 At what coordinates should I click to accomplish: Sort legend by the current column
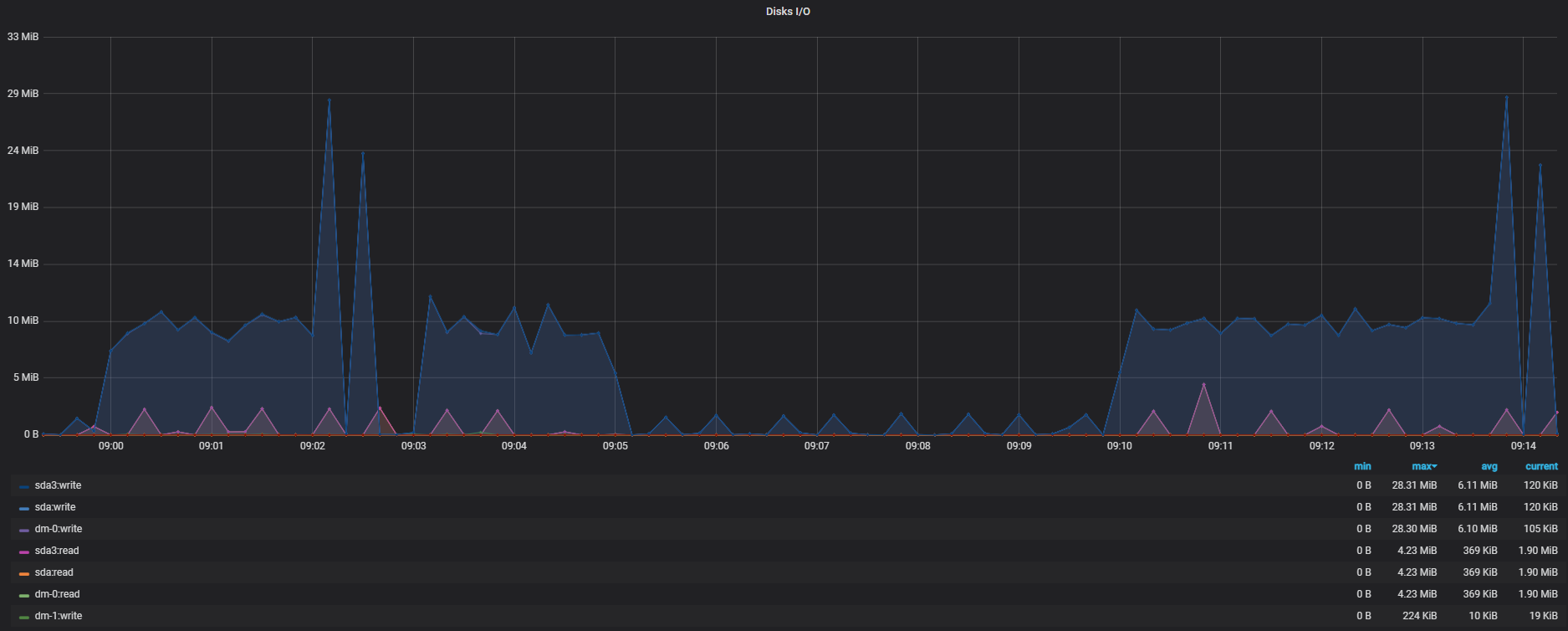[1541, 466]
